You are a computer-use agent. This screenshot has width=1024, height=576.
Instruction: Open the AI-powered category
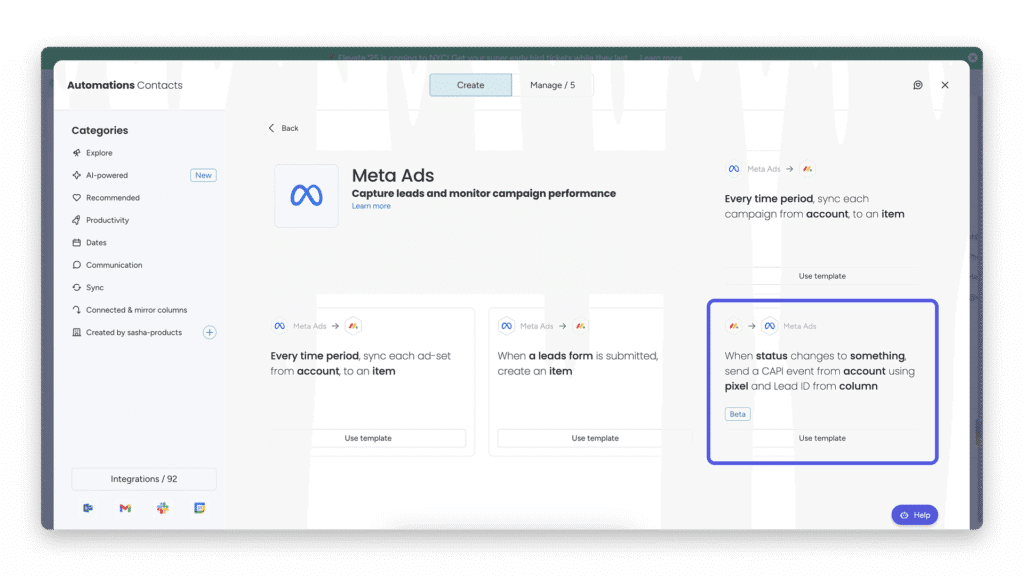(x=107, y=175)
